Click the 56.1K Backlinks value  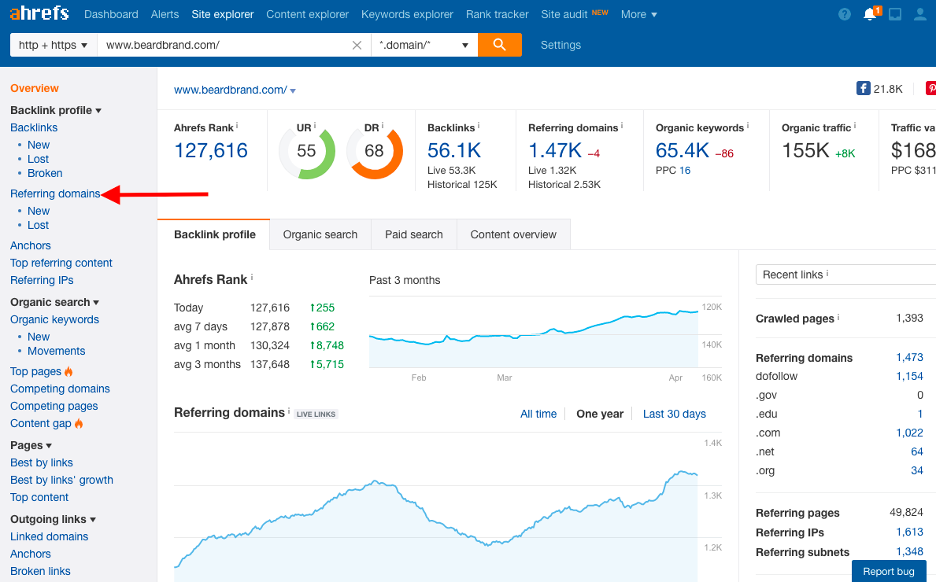click(454, 150)
